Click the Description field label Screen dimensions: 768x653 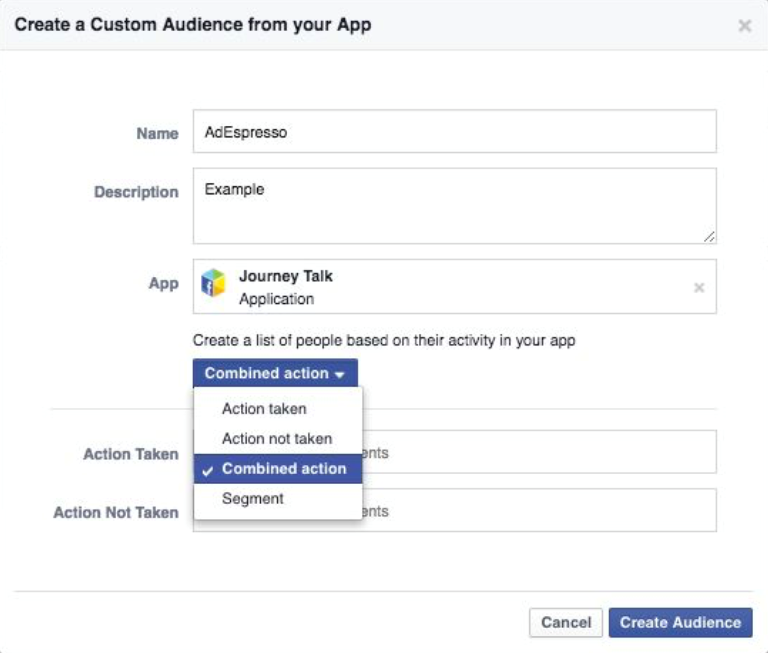136,192
